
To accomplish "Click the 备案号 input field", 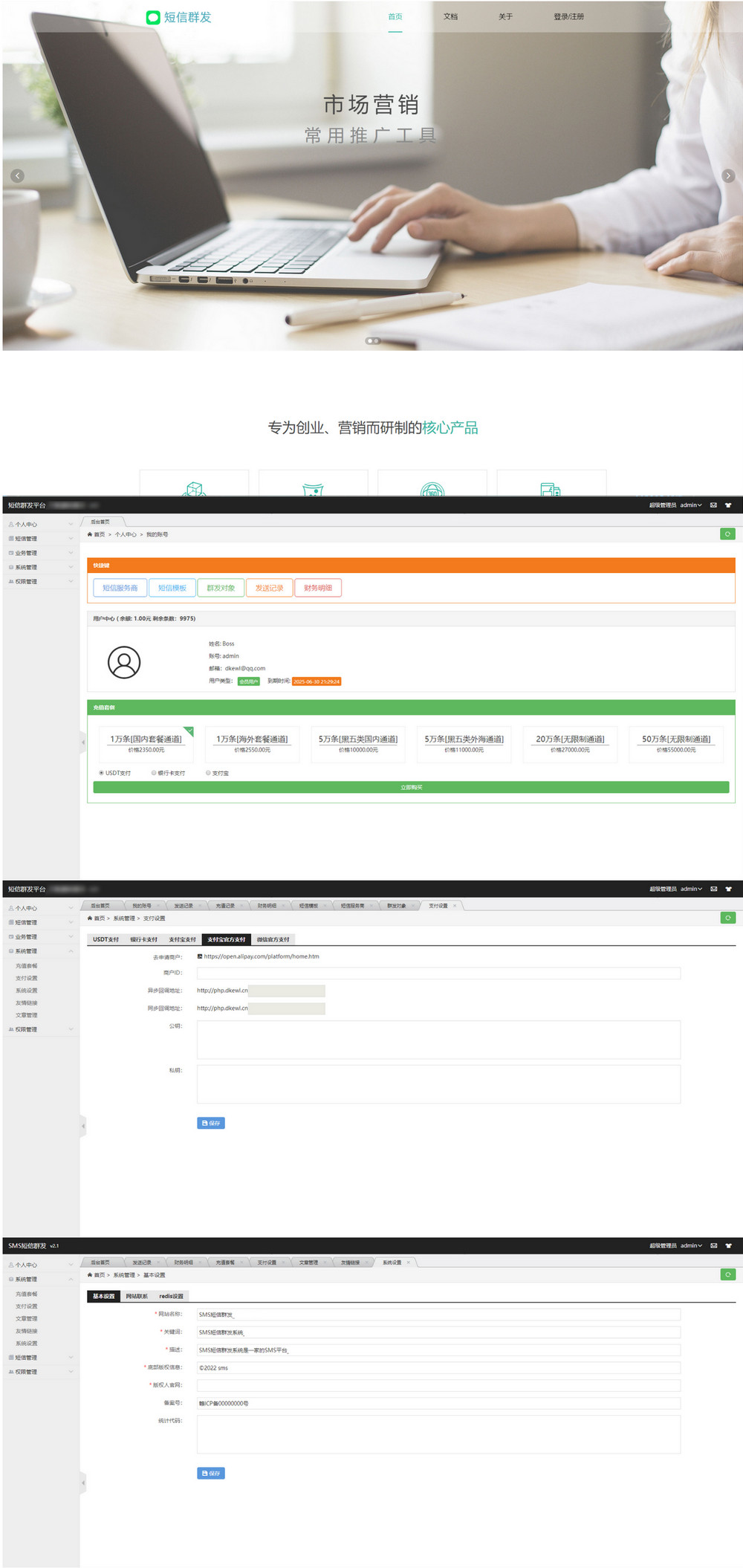I will (438, 1403).
